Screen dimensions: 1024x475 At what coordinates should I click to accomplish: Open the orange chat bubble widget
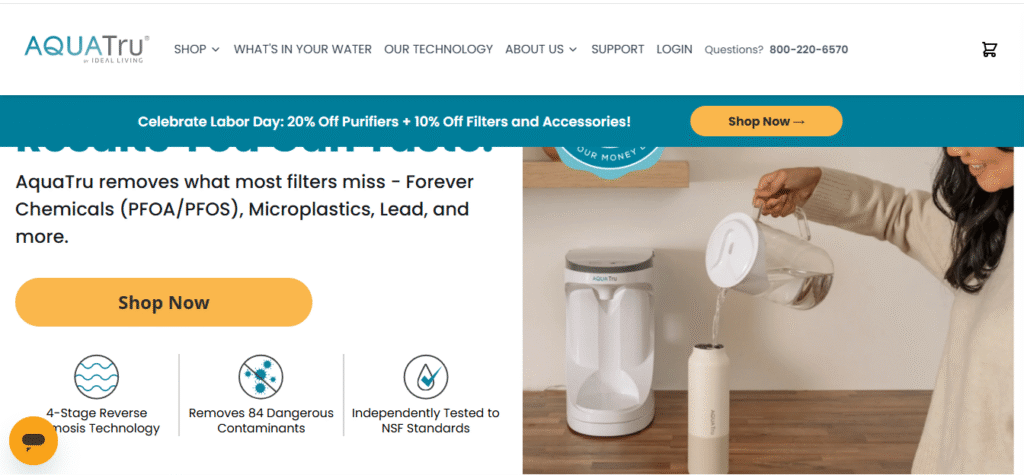point(33,441)
